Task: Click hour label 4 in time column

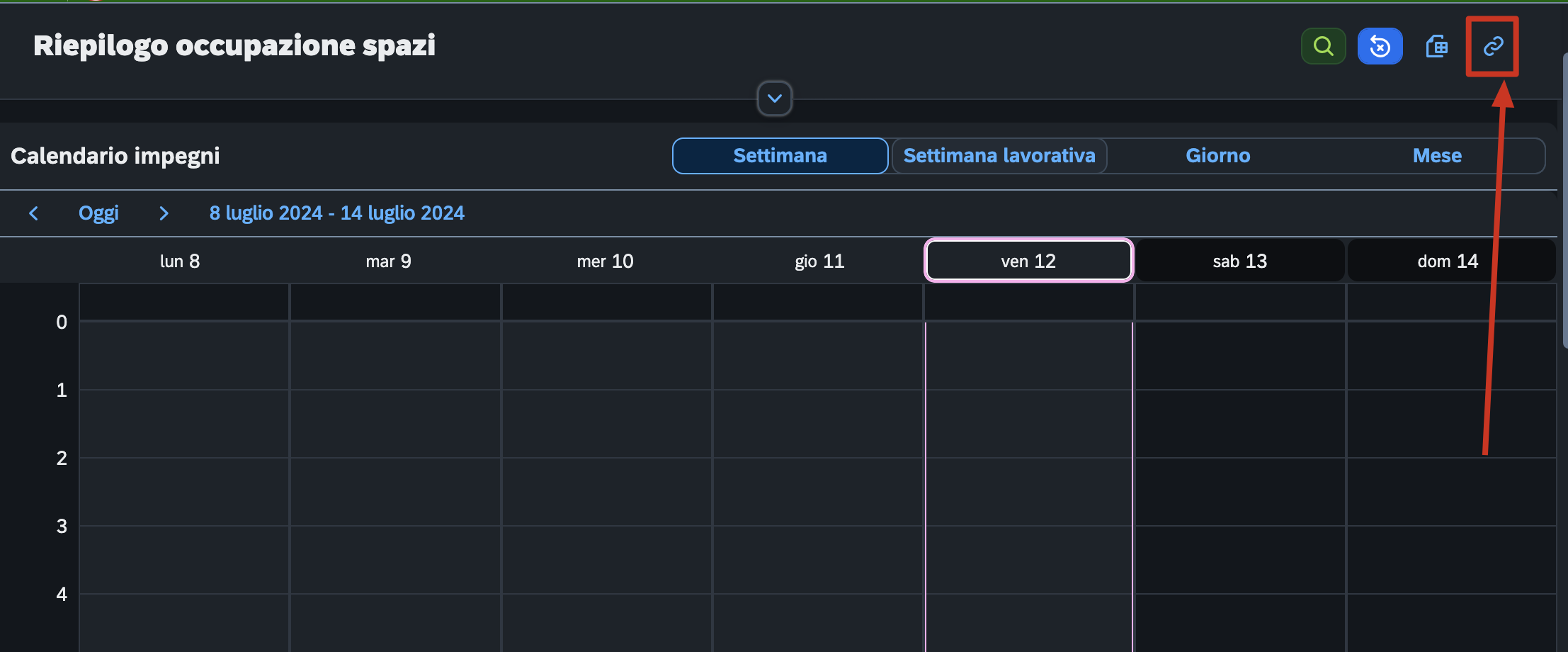Action: [62, 595]
